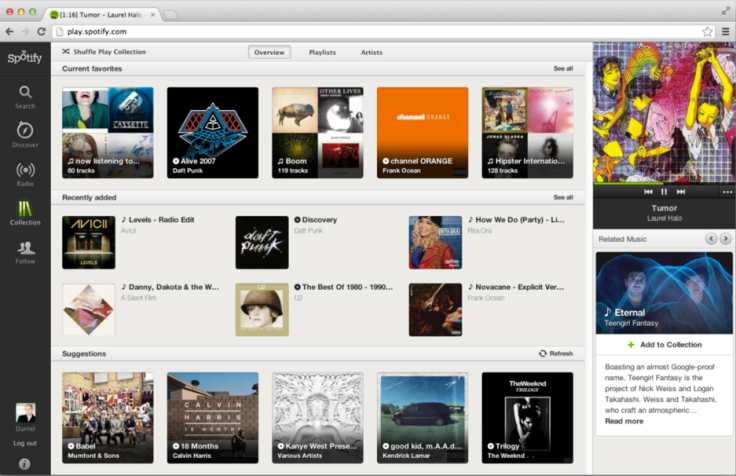736x476 pixels.
Task: Open the Alive 2007 Daft Punk album
Action: (x=213, y=132)
